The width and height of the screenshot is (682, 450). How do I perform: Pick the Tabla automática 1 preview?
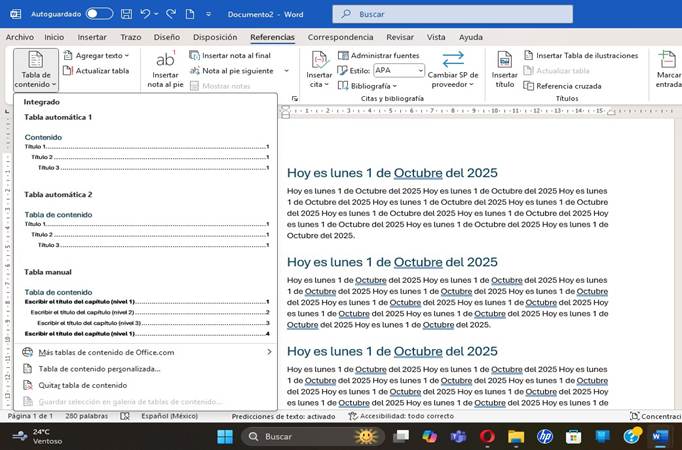coord(147,151)
